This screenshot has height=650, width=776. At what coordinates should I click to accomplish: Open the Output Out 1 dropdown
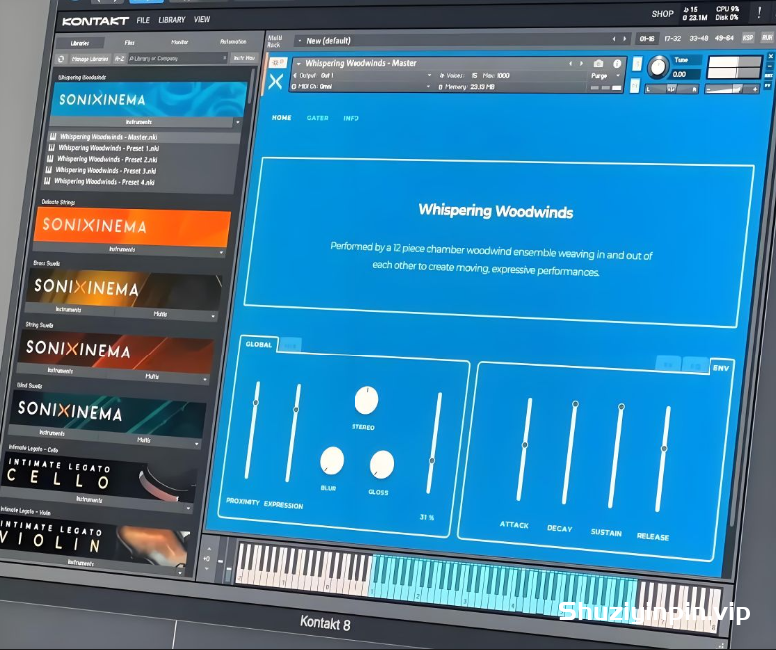(x=363, y=76)
